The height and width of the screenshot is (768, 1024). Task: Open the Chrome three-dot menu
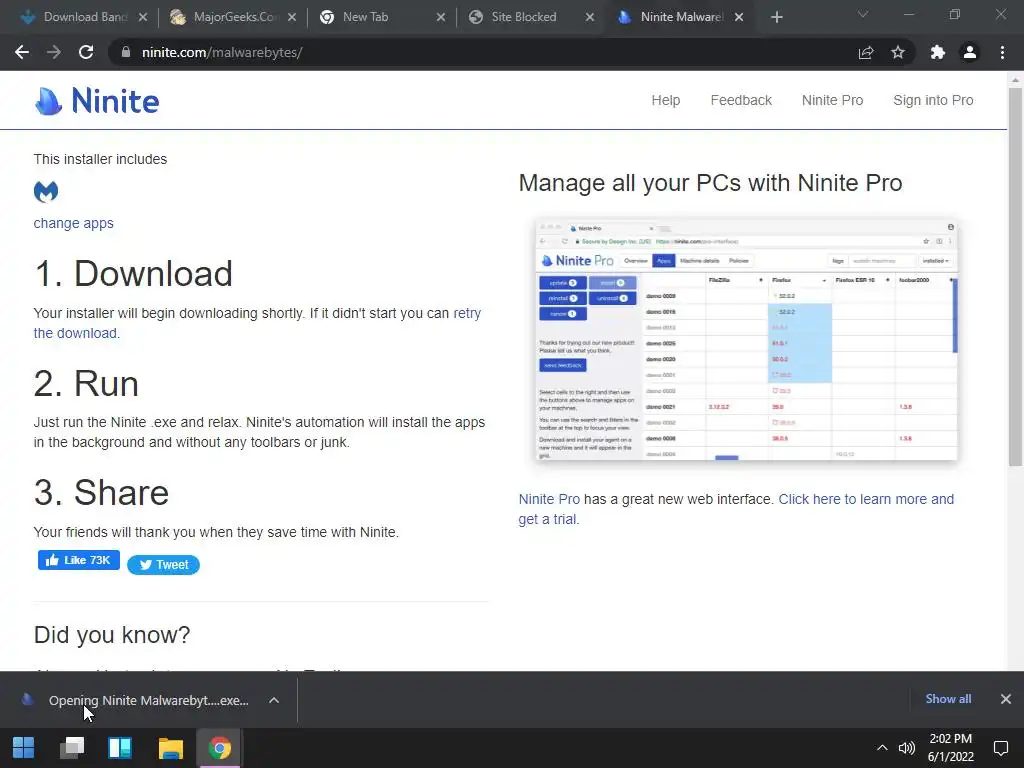[x=1002, y=52]
